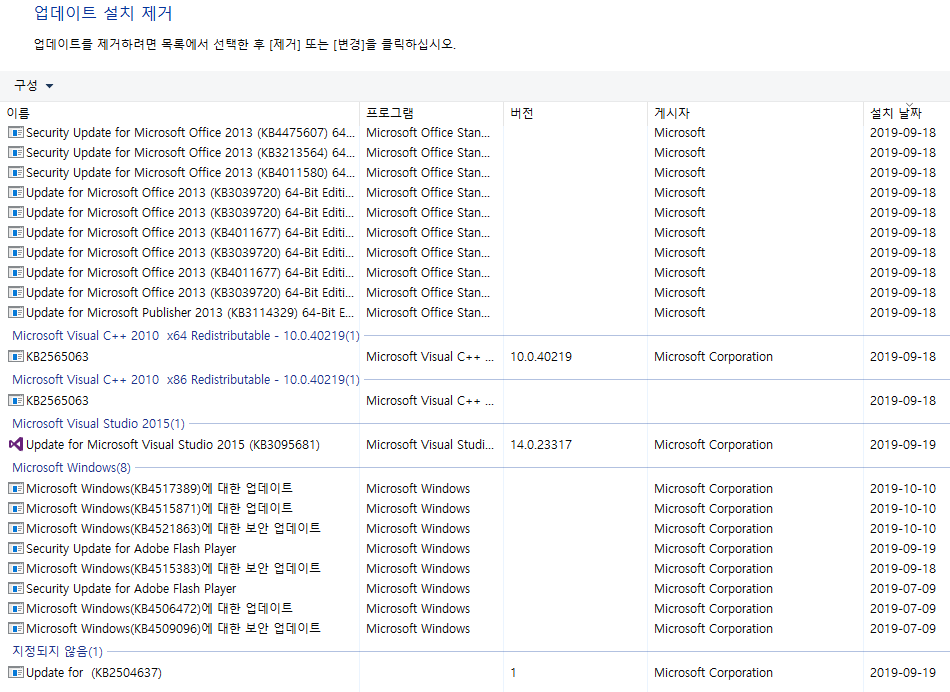The image size is (950, 692).
Task: Select Update for Microsoft Visual Studio 2015 (KB3095681)
Action: (173, 444)
